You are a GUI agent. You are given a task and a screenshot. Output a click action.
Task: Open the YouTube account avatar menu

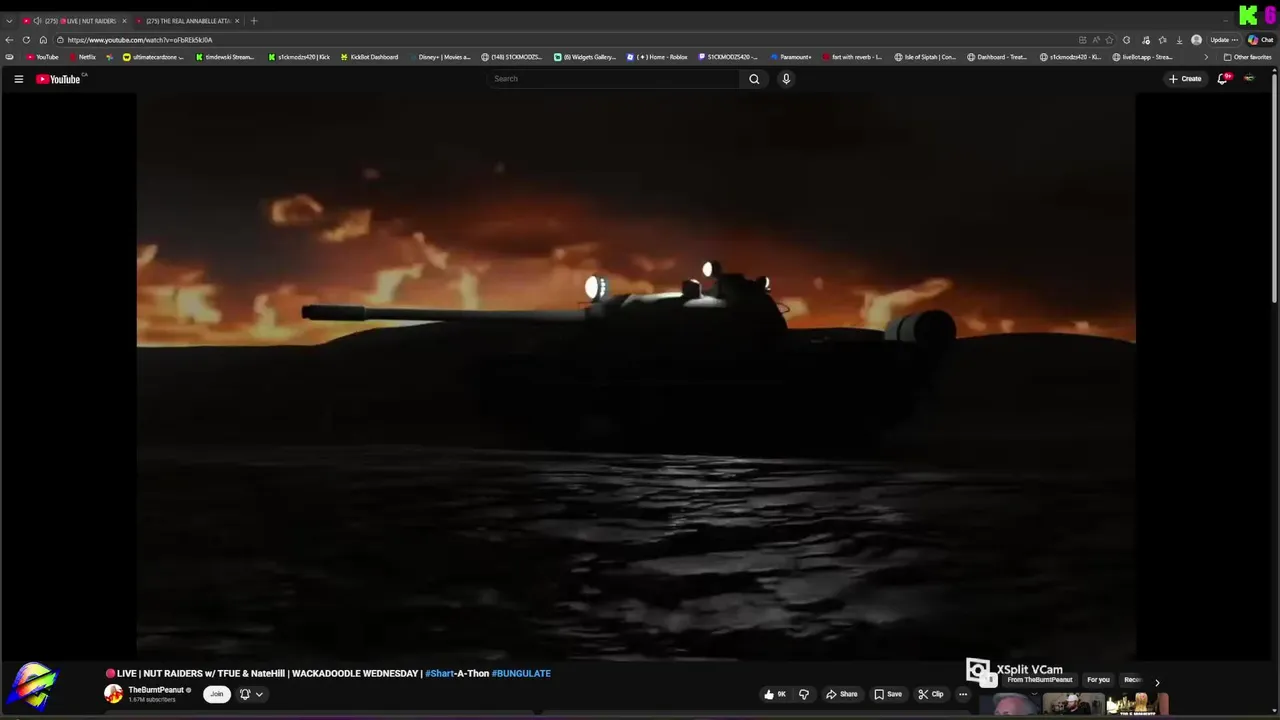tap(1249, 79)
